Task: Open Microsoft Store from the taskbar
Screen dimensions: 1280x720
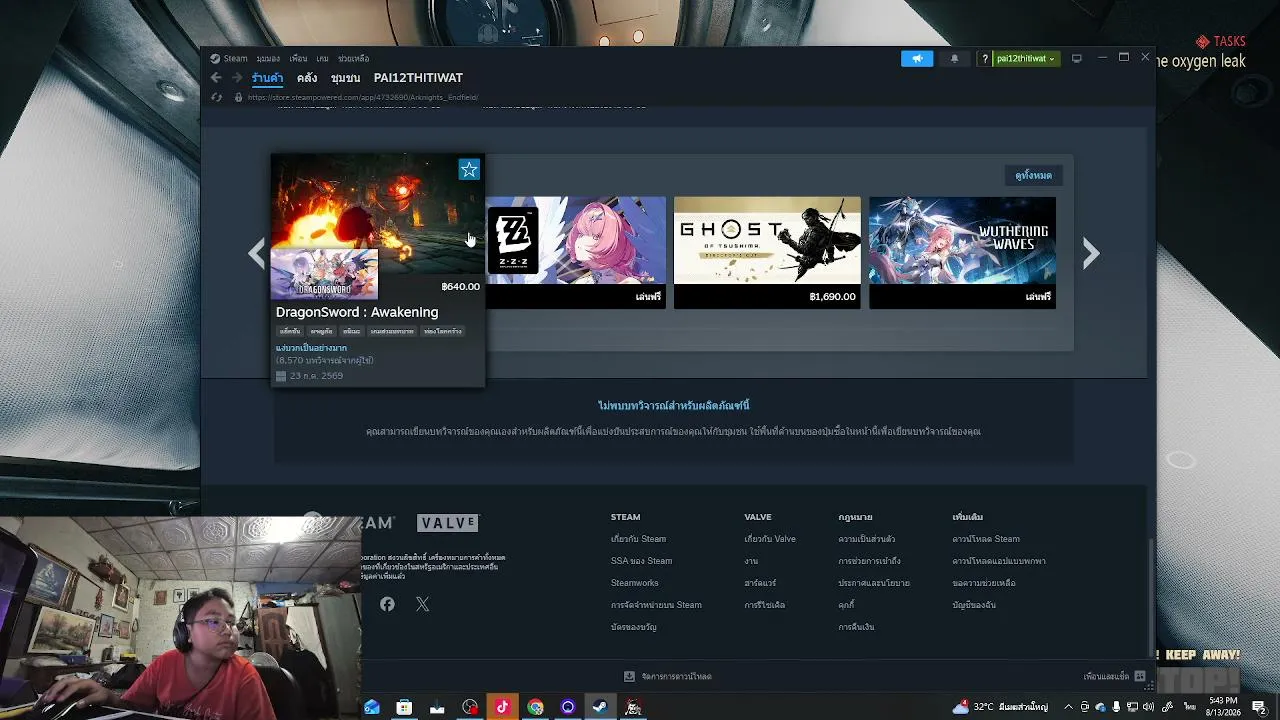Action: [x=404, y=707]
